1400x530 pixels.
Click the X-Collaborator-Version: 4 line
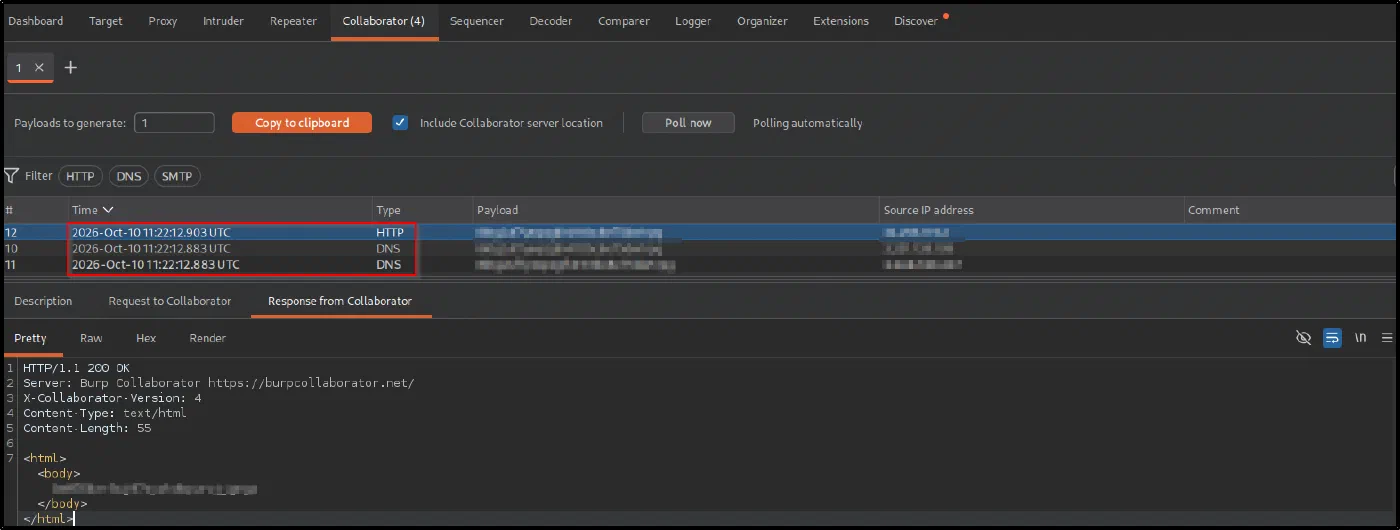tap(112, 398)
